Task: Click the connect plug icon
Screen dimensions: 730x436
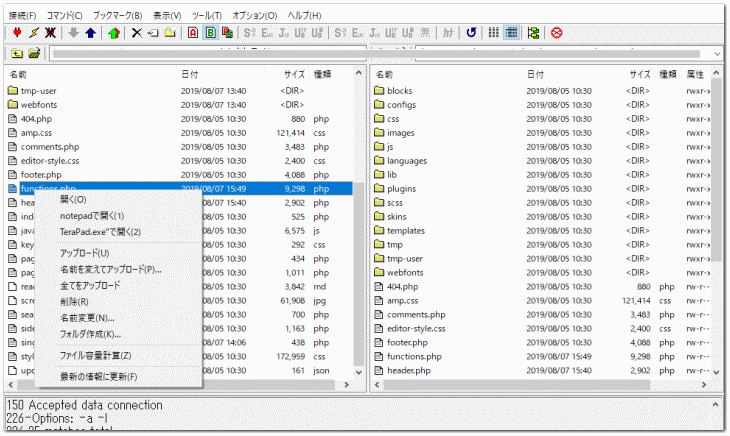Action: (15, 33)
